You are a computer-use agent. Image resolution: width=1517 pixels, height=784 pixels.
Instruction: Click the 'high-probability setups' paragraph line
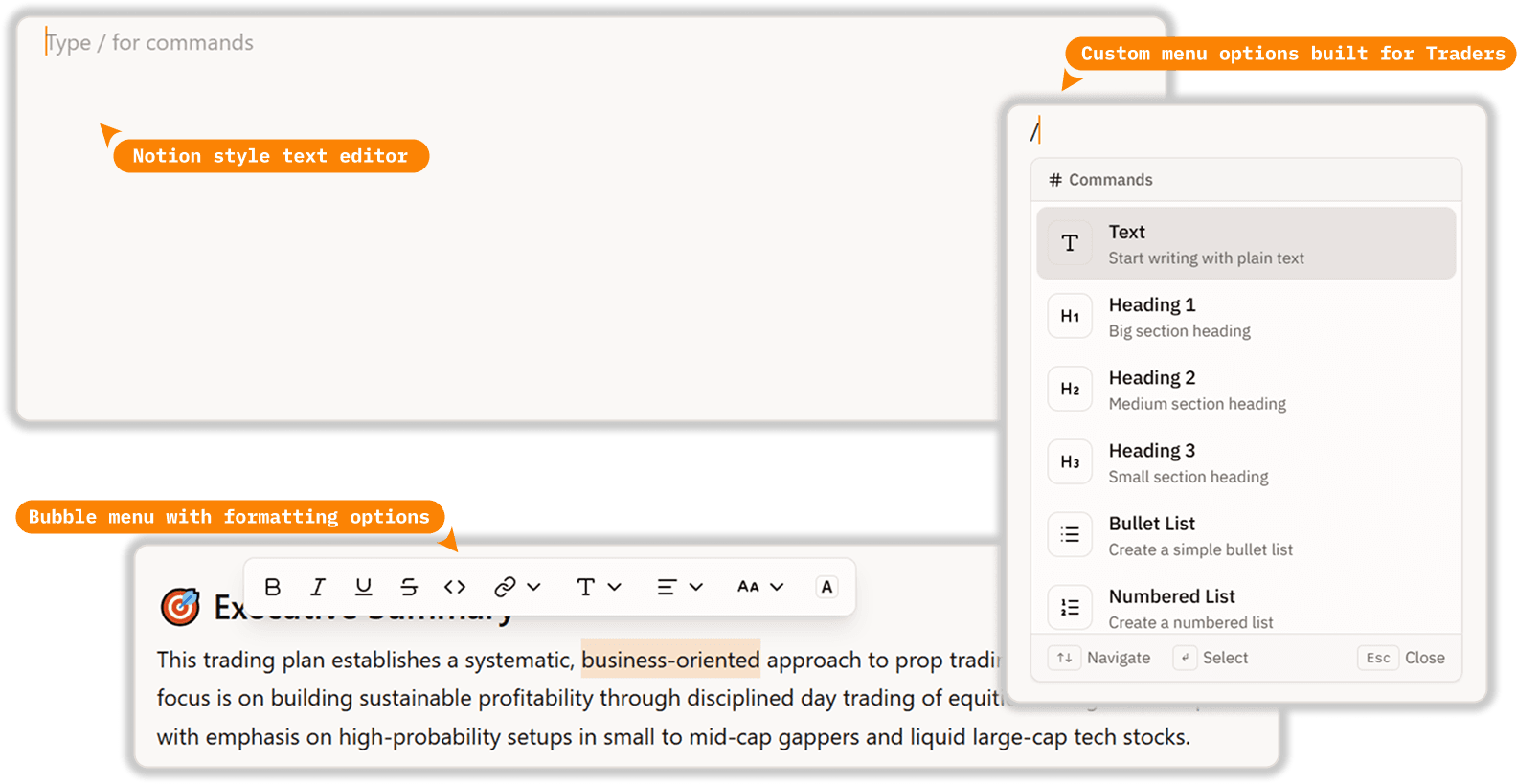tap(673, 737)
